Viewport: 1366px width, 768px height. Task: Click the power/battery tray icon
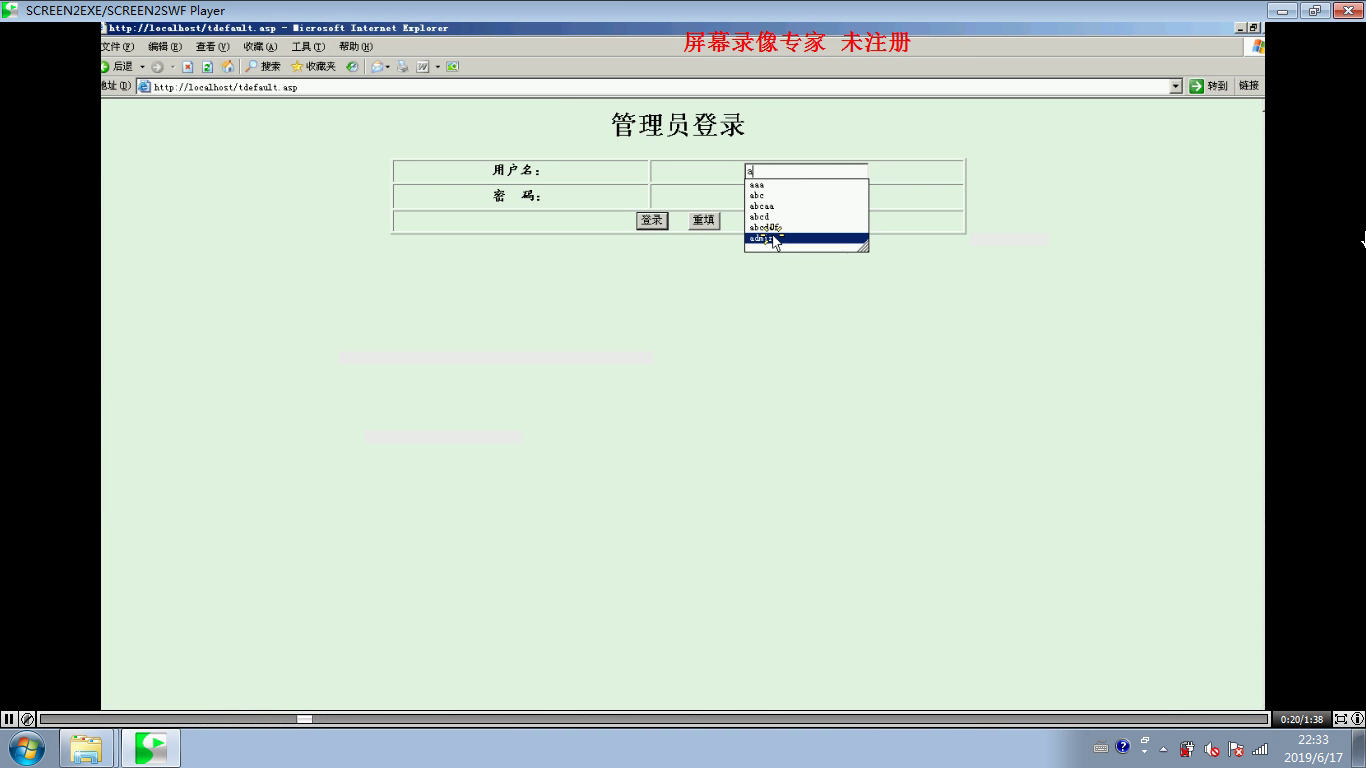[1187, 749]
